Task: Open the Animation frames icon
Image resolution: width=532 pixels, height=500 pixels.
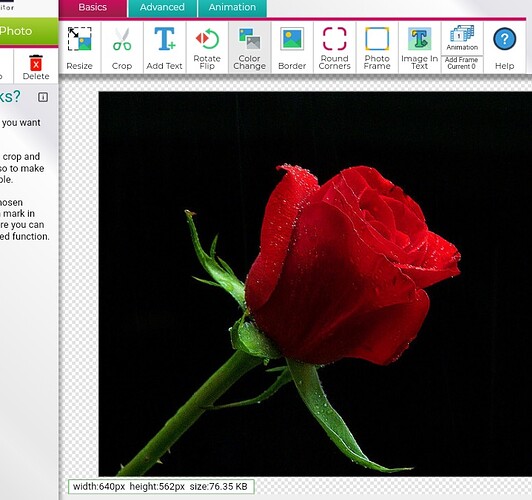Action: click(462, 38)
